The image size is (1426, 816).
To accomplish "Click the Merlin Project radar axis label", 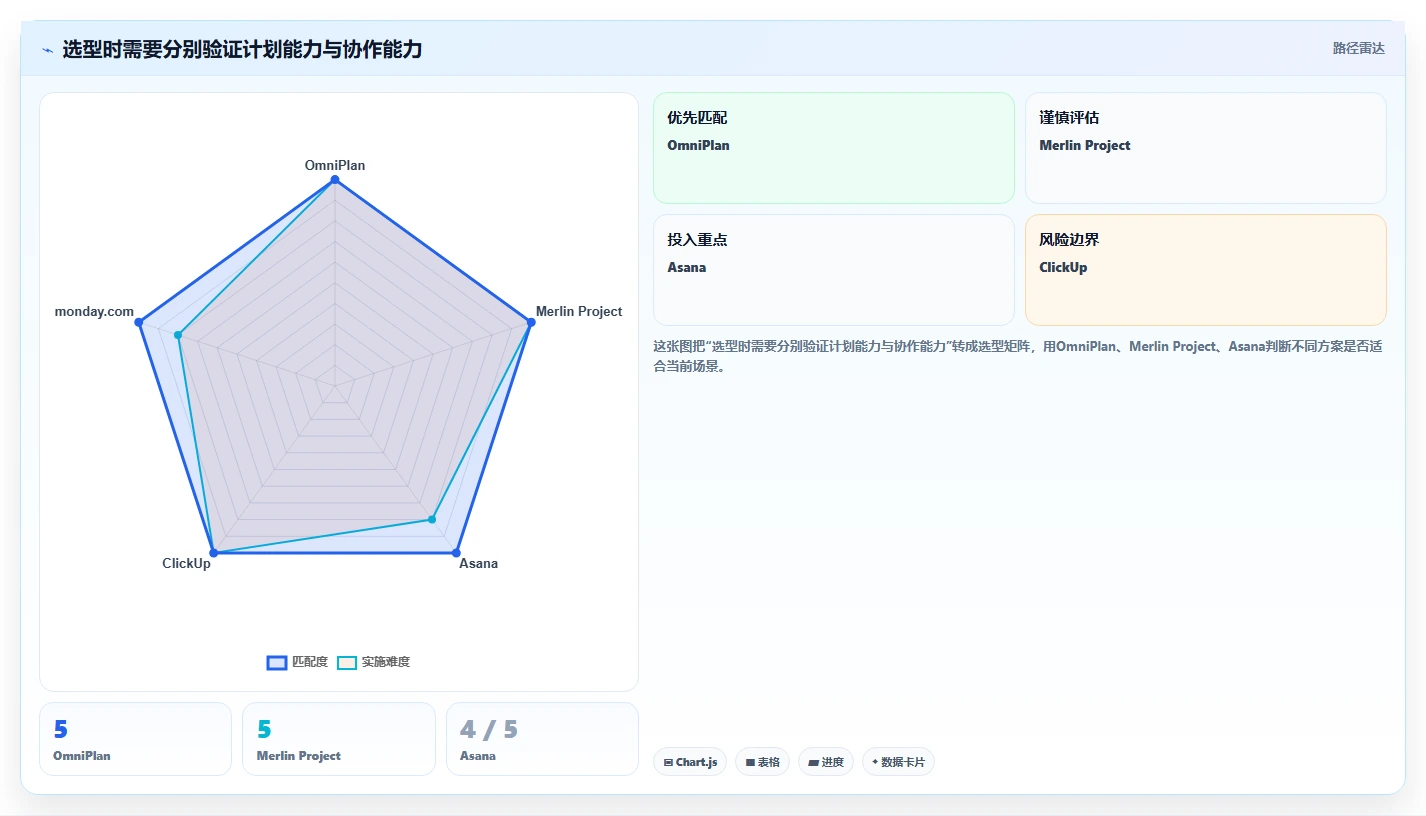I will [579, 311].
